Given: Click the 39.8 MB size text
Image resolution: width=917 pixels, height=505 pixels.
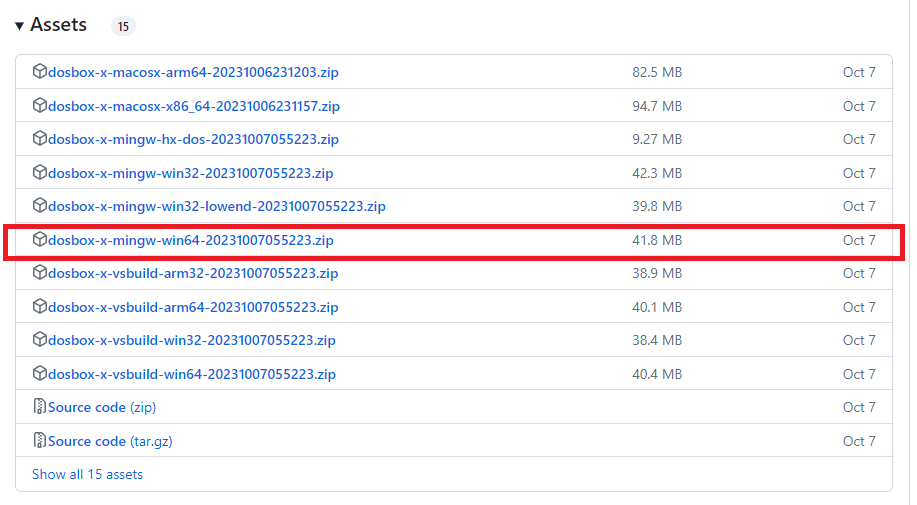Looking at the screenshot, I should (x=657, y=207).
